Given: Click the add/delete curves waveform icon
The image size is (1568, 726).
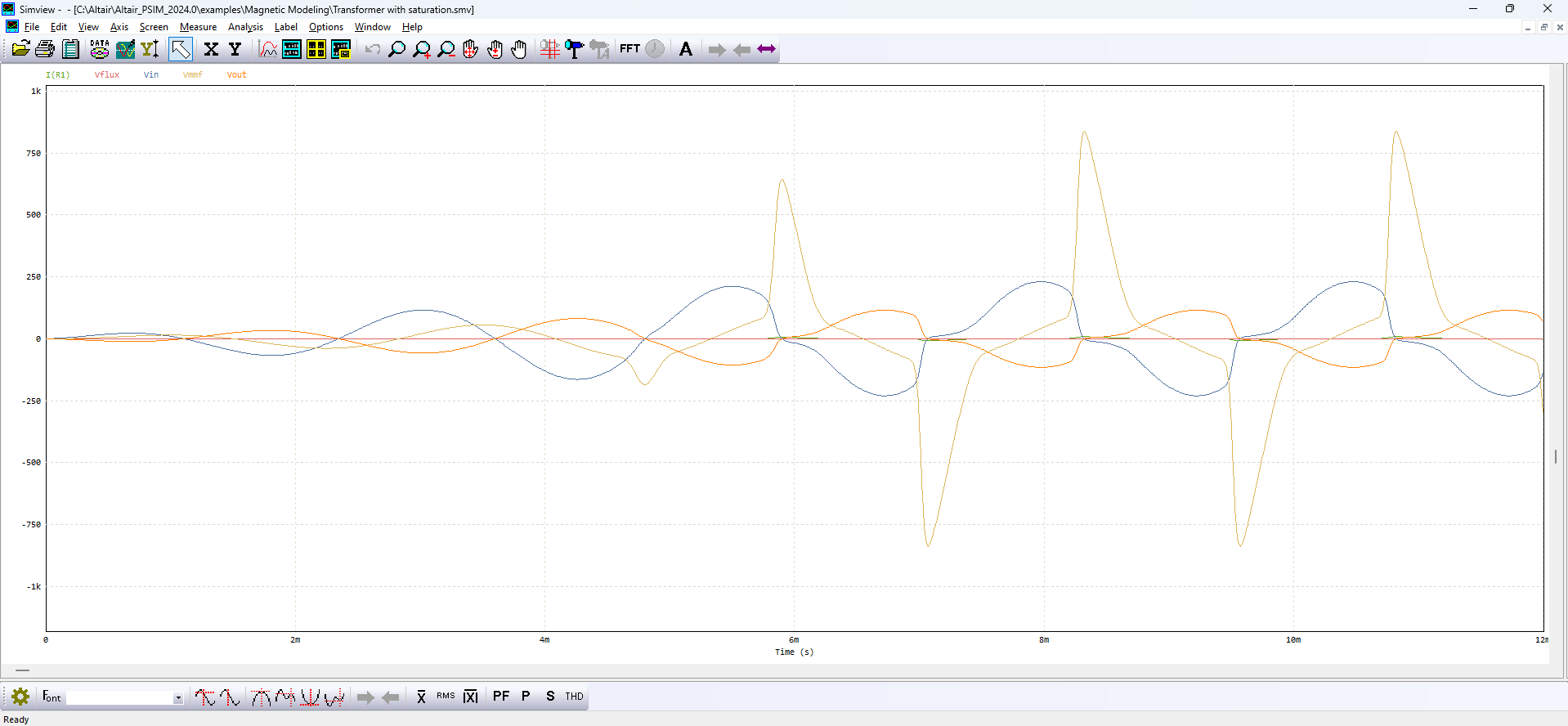Looking at the screenshot, I should click(125, 50).
